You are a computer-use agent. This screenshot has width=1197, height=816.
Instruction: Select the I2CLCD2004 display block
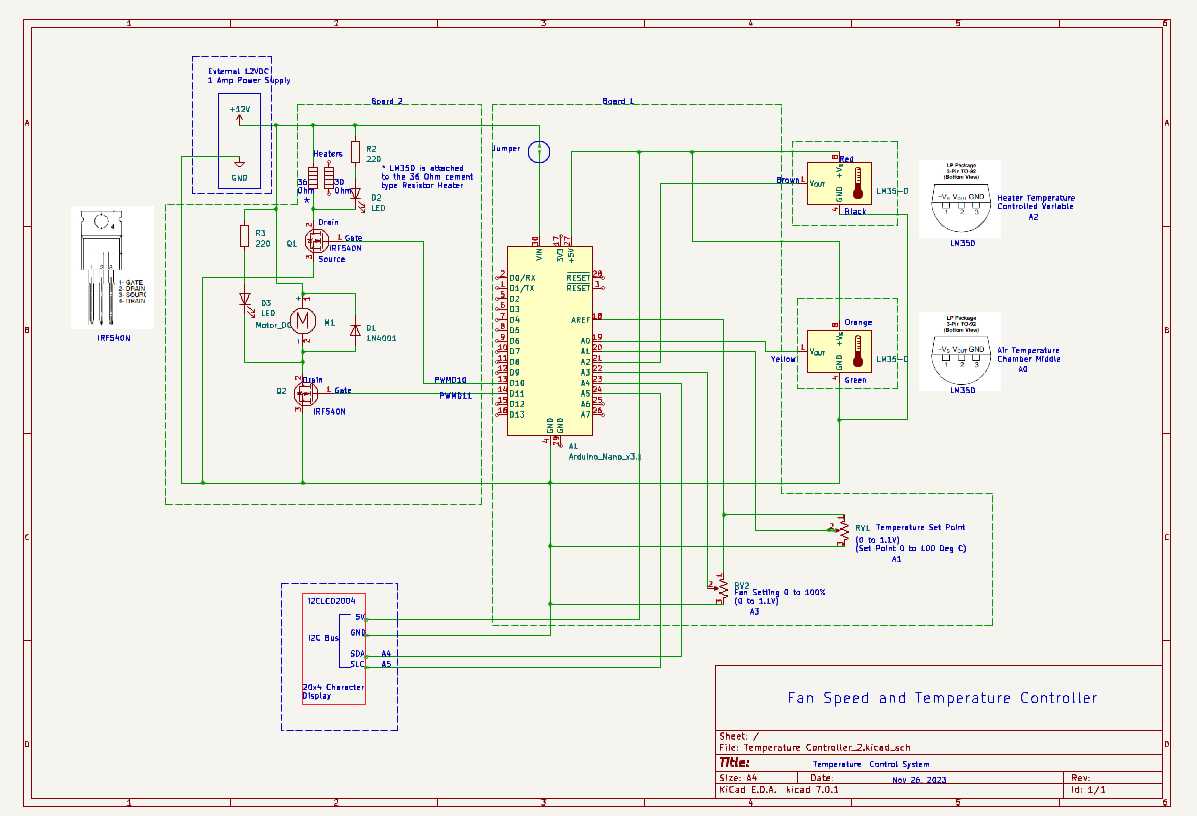pos(334,649)
